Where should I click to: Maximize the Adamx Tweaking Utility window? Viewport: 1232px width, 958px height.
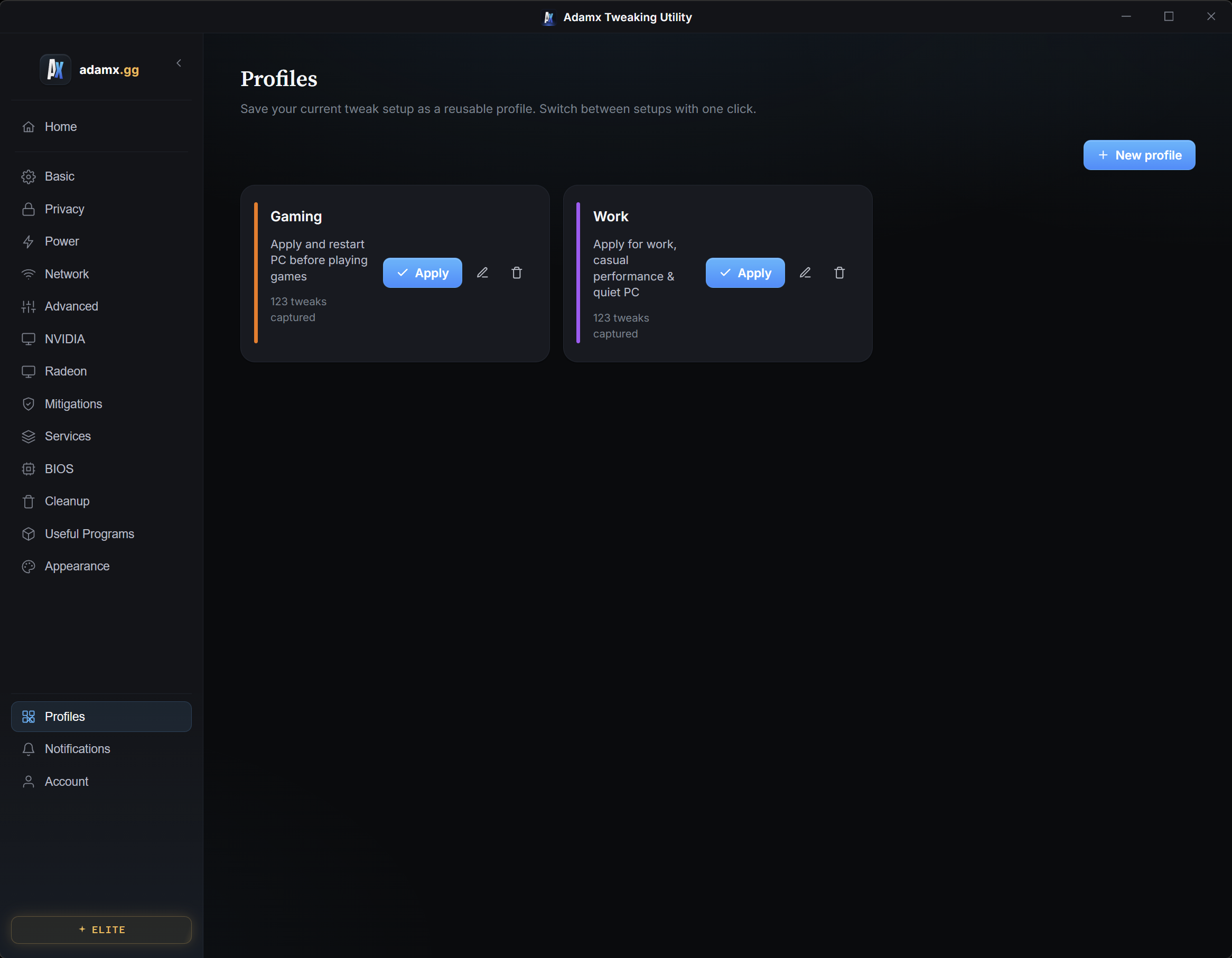[x=1169, y=17]
